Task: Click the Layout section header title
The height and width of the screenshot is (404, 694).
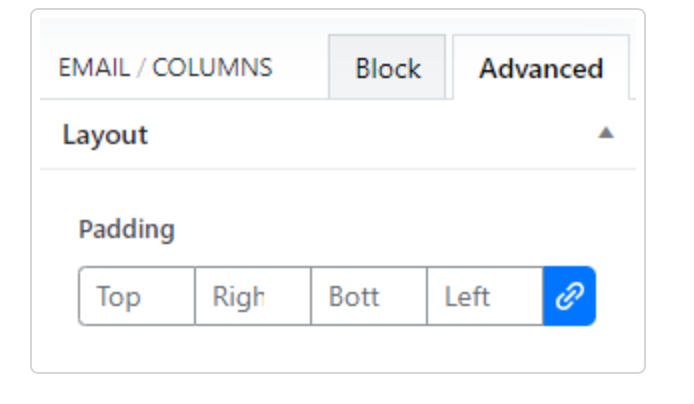Action: tap(105, 135)
